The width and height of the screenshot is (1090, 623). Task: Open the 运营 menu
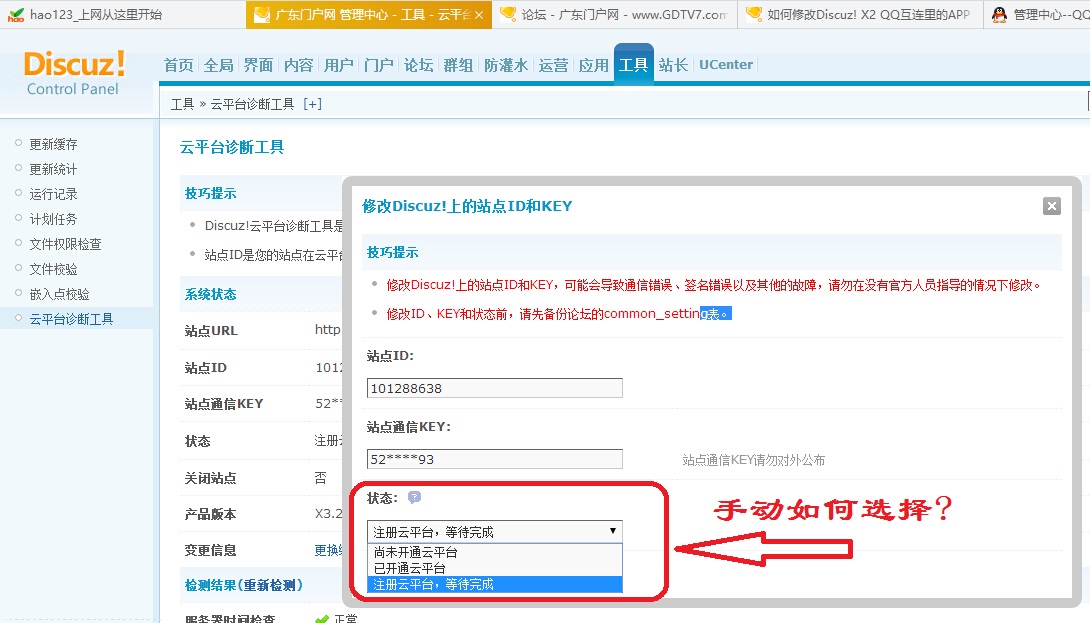tap(553, 65)
